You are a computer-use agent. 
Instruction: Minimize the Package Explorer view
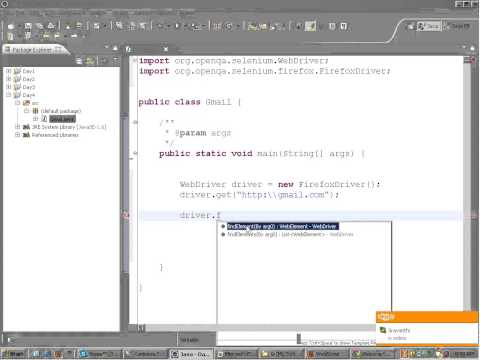pos(107,48)
